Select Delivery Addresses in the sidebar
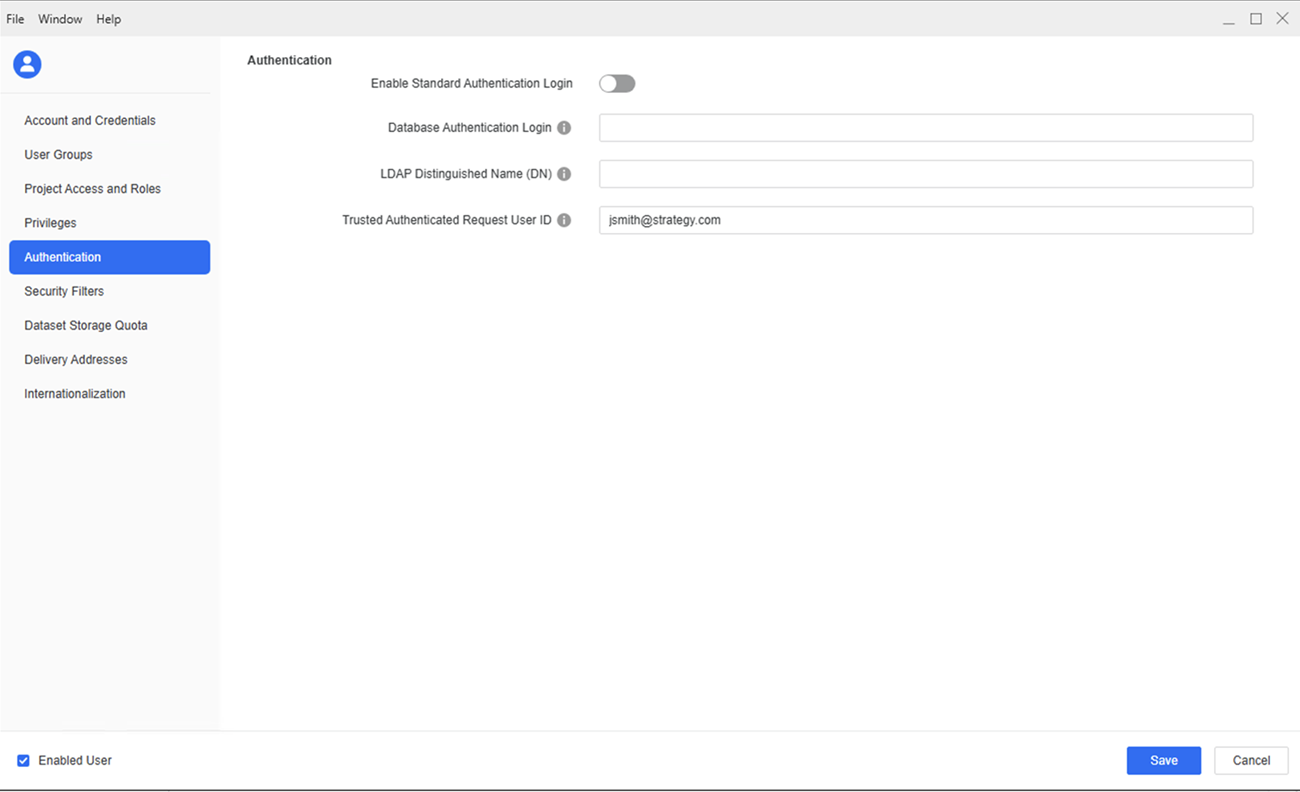 click(76, 360)
